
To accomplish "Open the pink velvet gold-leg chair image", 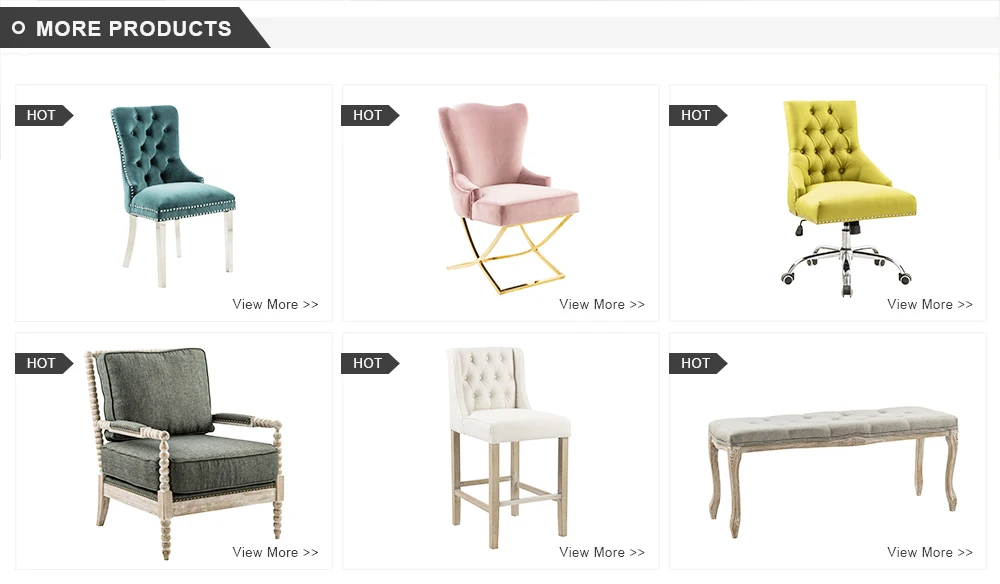I will [508, 198].
